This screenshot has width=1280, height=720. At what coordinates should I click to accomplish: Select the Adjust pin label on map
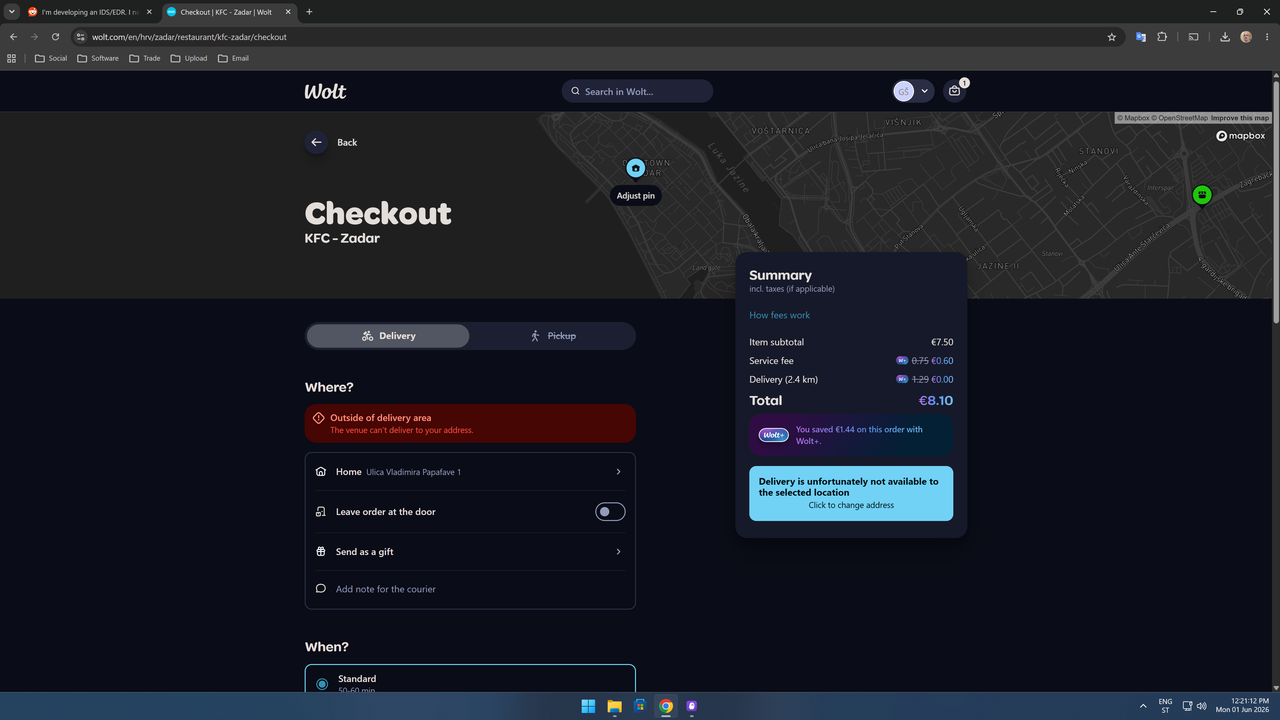click(635, 196)
